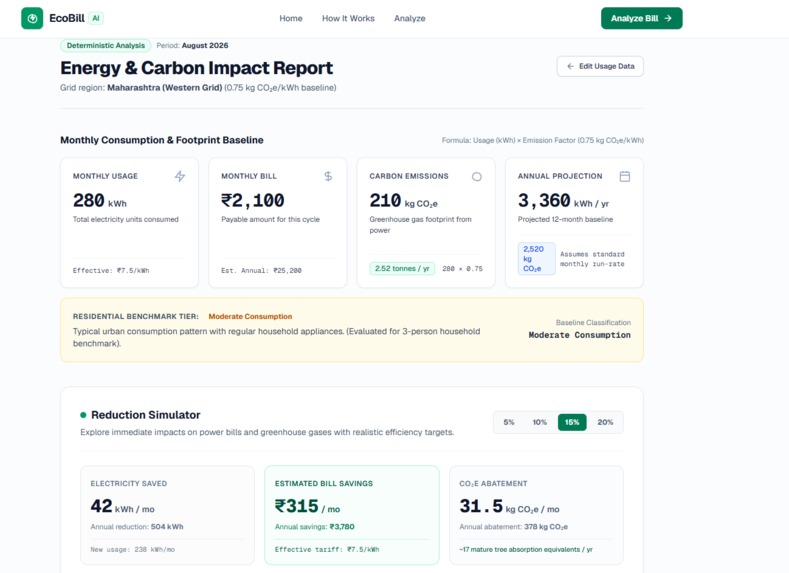Click the Energy & Carbon Impact Report heading
789x573 pixels.
coord(196,68)
